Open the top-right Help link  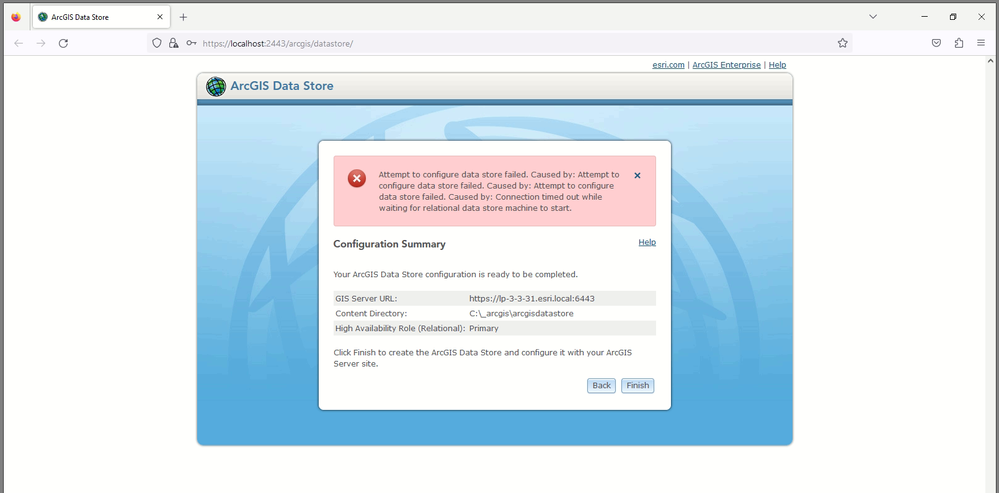click(x=777, y=65)
